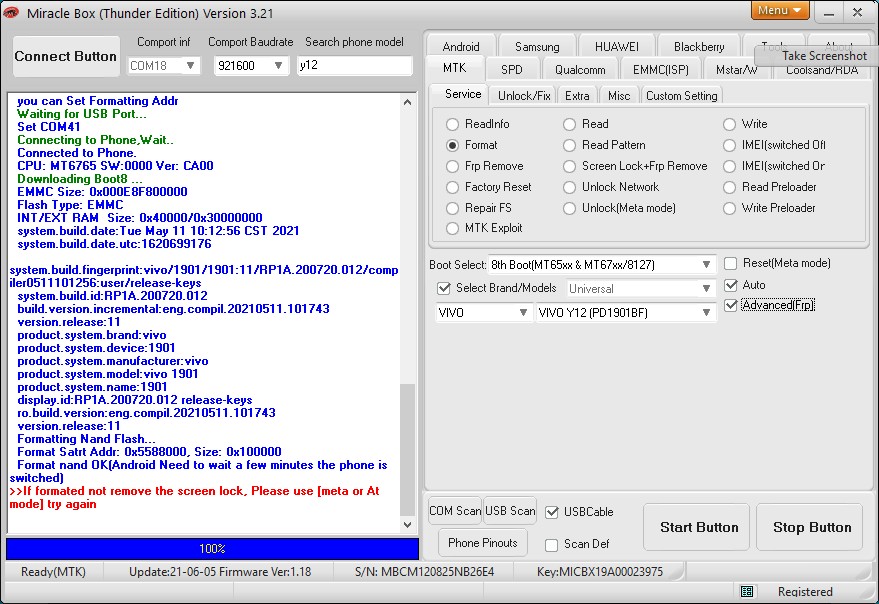This screenshot has width=879, height=604.
Task: Click the Connect Button
Action: 66,57
